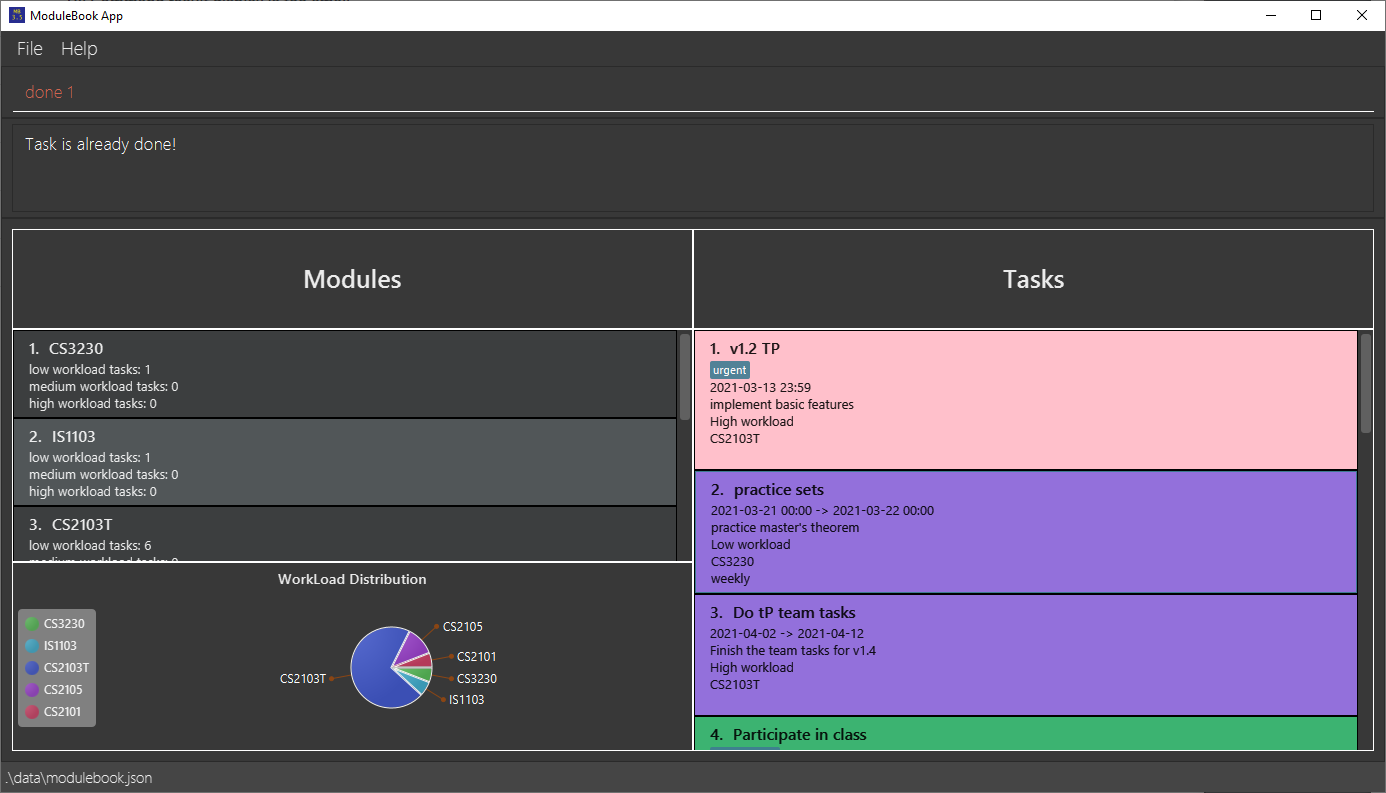Click the 'WorkLoad Distribution' chart title
1386x793 pixels.
click(x=352, y=579)
